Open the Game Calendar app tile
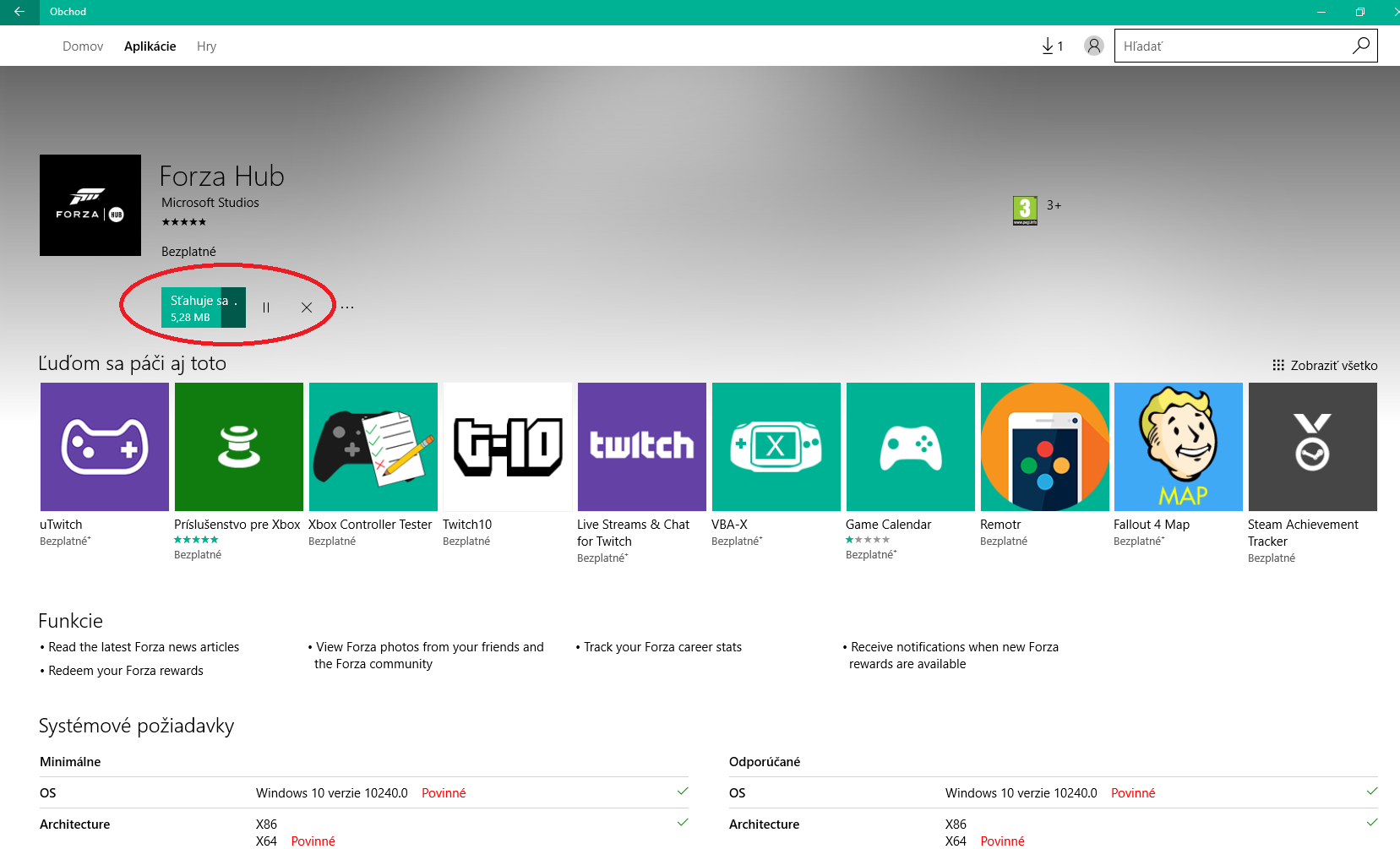1400x849 pixels. coord(911,447)
